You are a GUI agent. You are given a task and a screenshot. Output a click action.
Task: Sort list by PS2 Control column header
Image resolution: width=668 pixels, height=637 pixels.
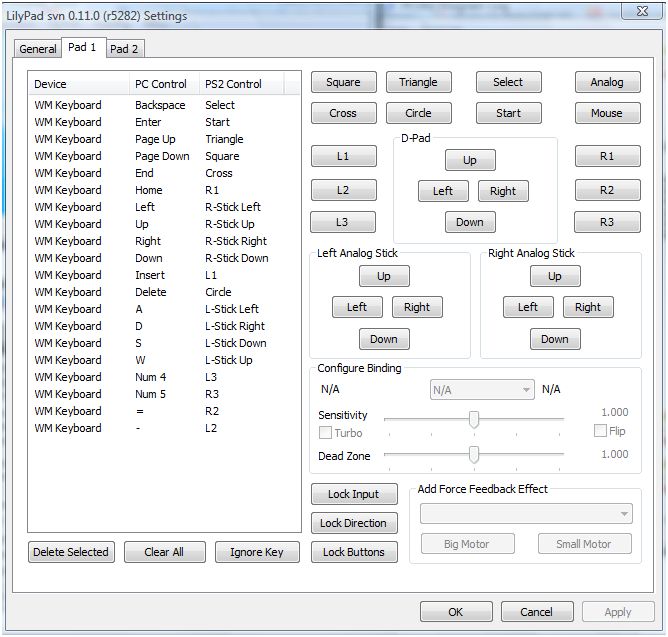click(x=241, y=84)
